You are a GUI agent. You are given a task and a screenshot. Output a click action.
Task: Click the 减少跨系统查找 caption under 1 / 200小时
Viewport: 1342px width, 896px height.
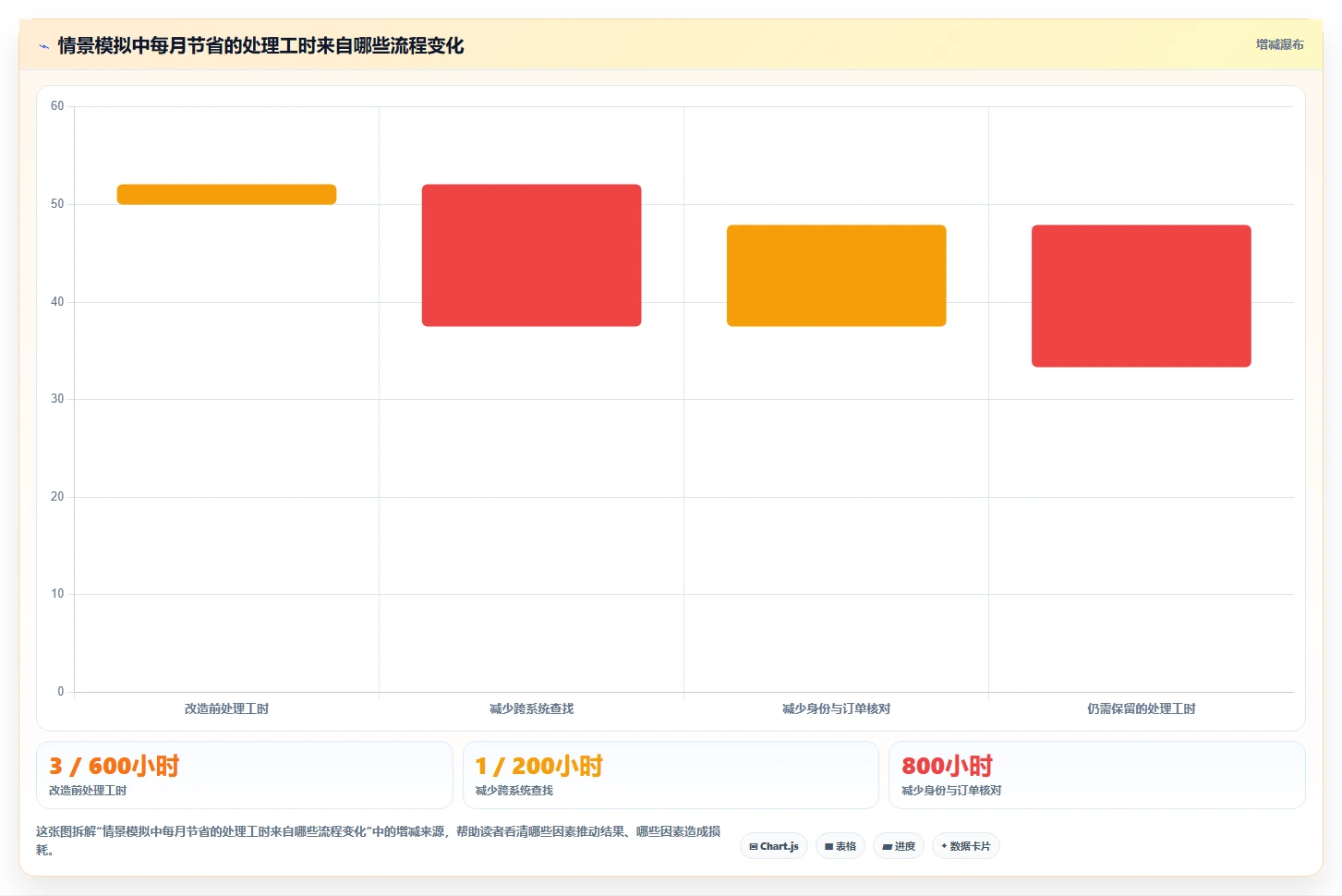pyautogui.click(x=514, y=791)
